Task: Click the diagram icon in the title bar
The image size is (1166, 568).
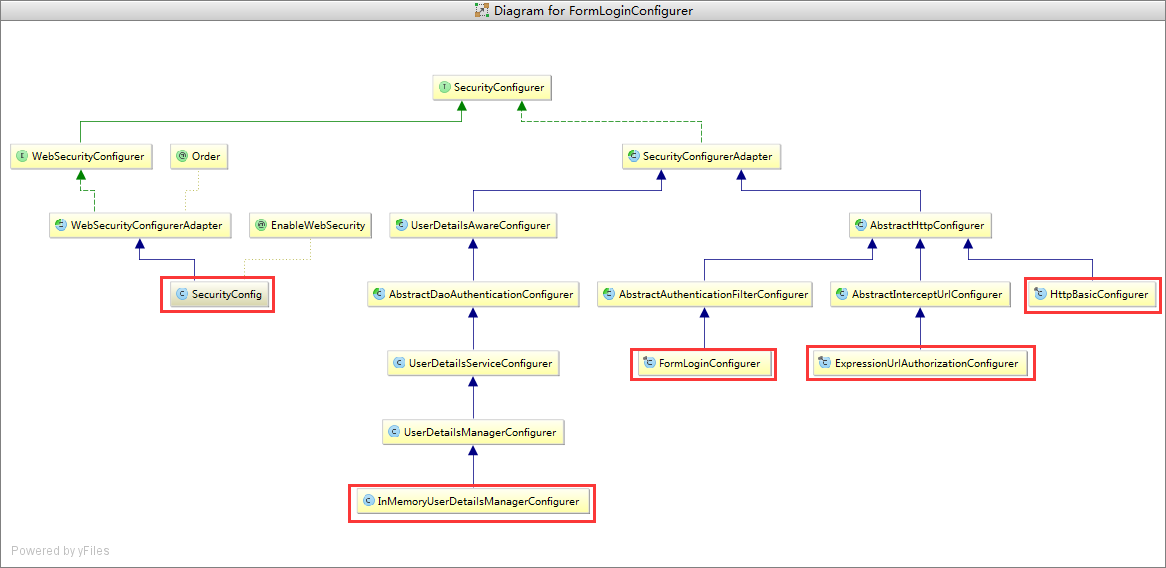Action: (x=483, y=10)
